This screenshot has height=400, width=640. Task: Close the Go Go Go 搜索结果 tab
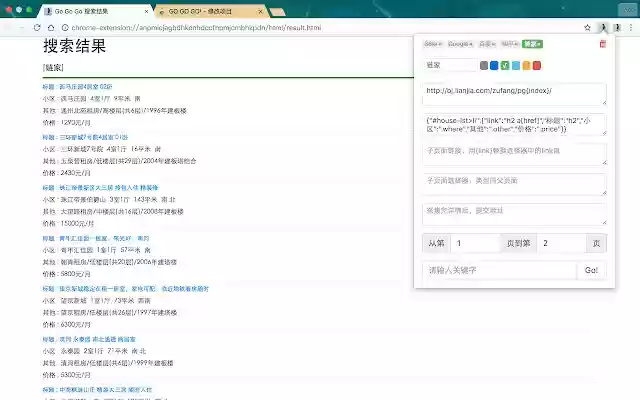pos(147,11)
